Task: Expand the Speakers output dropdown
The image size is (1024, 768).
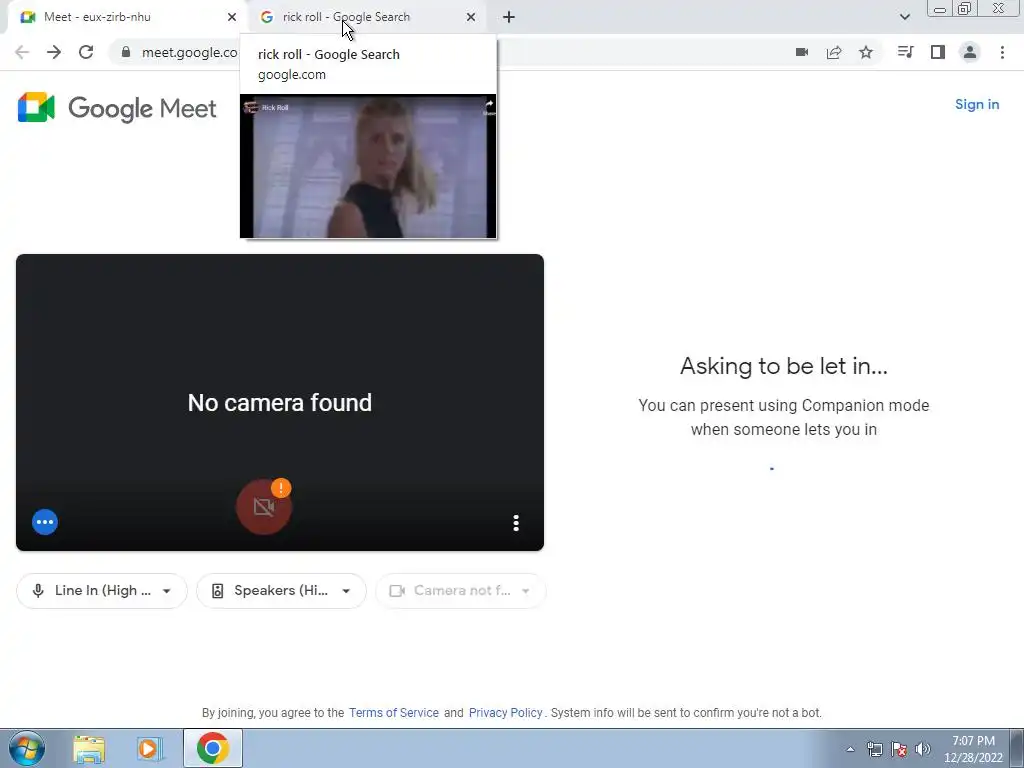Action: [281, 591]
